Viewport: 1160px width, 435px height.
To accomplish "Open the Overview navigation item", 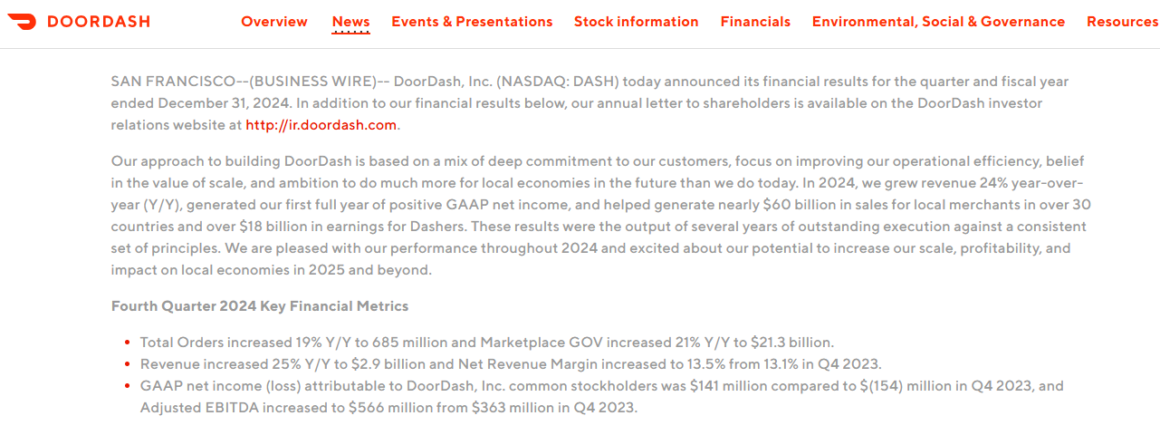I will [x=274, y=21].
